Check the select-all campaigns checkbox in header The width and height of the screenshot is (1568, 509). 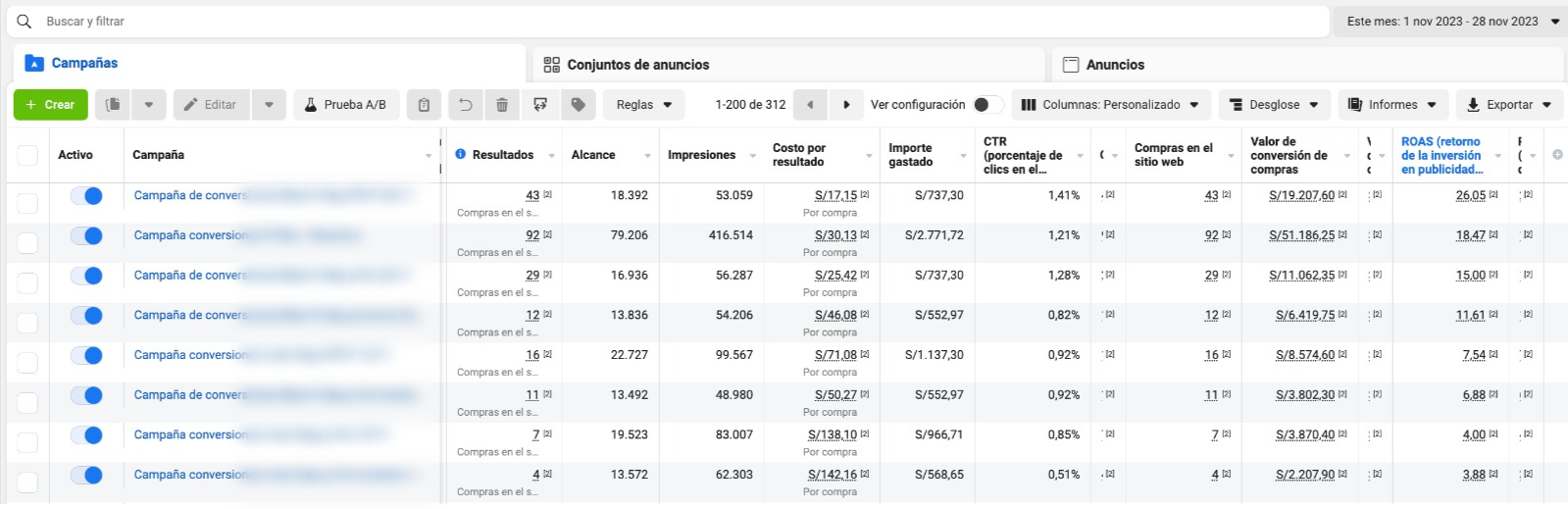[27, 155]
